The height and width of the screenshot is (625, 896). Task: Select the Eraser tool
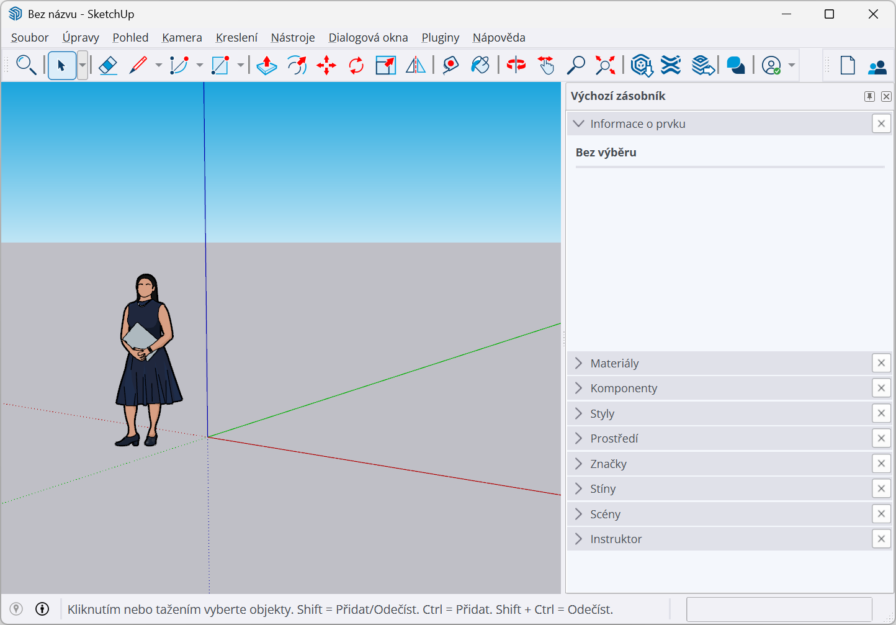108,65
